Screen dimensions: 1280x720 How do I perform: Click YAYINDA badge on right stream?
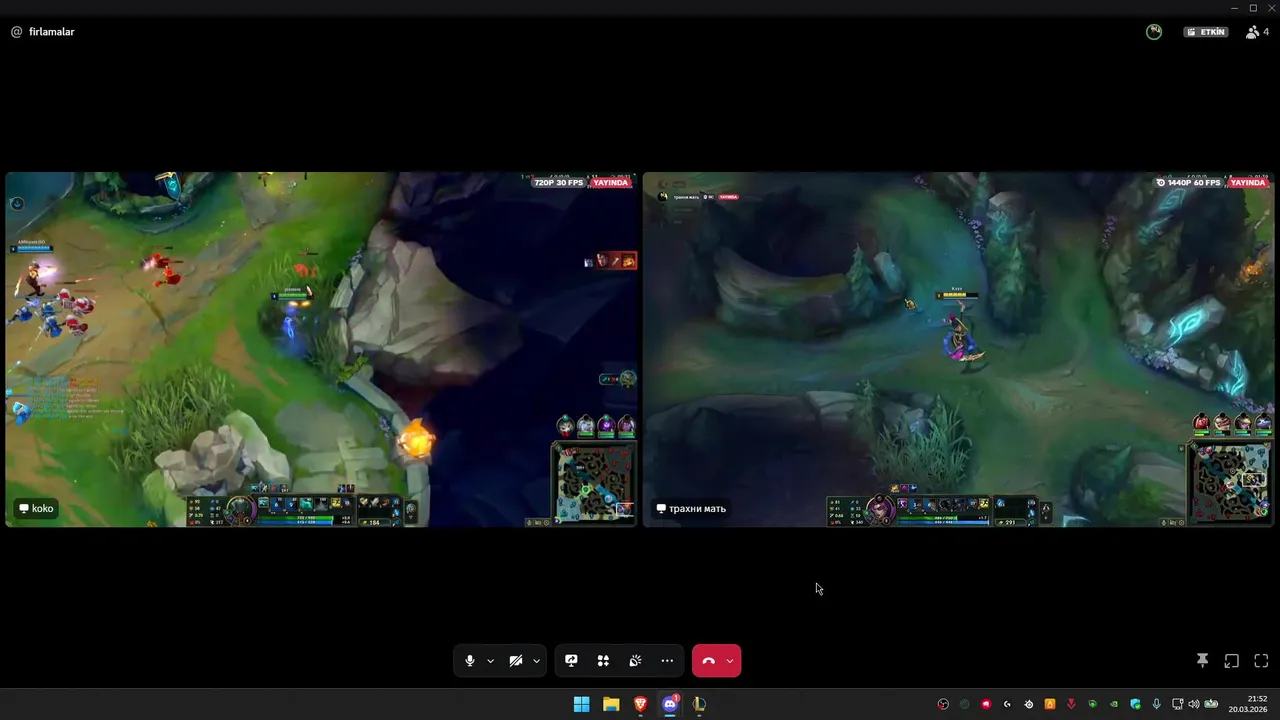1248,183
